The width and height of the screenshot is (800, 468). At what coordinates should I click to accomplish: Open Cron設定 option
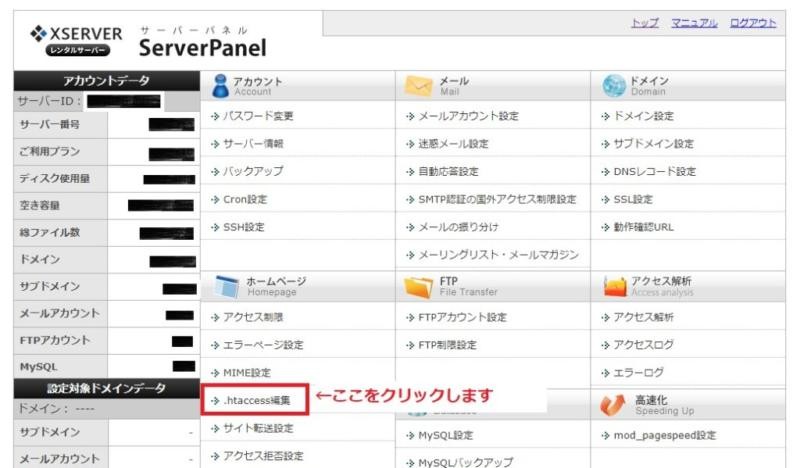pos(243,199)
